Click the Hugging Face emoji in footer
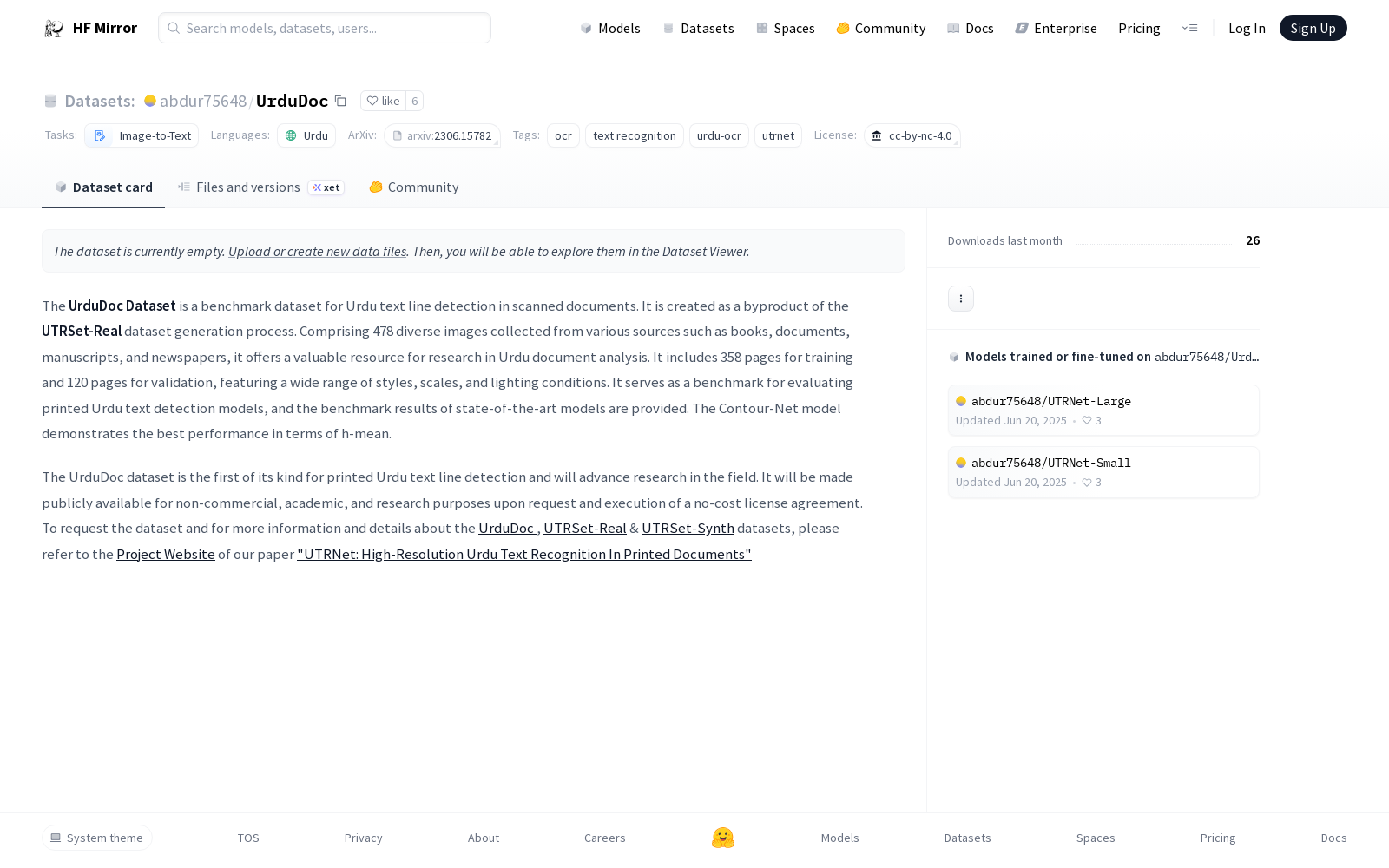The width and height of the screenshot is (1389, 868). point(723,838)
